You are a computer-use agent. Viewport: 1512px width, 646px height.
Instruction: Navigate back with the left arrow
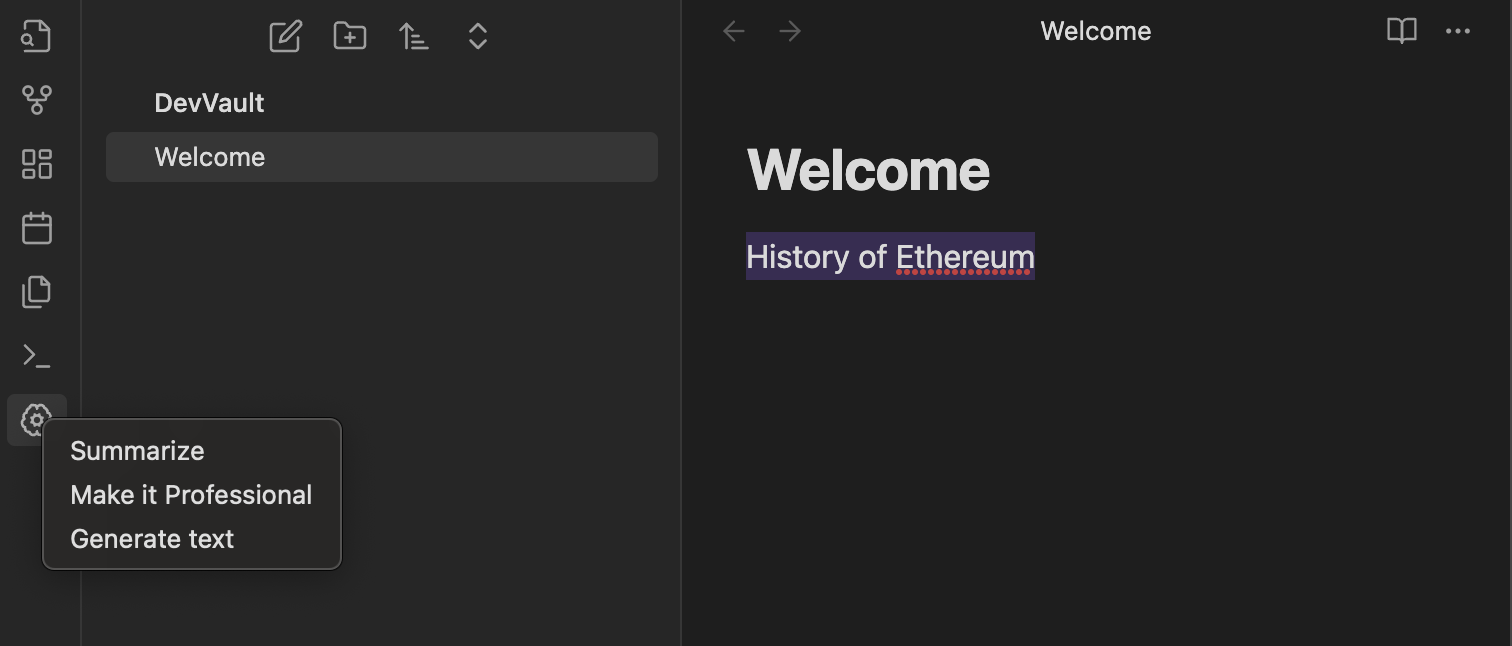tap(734, 31)
